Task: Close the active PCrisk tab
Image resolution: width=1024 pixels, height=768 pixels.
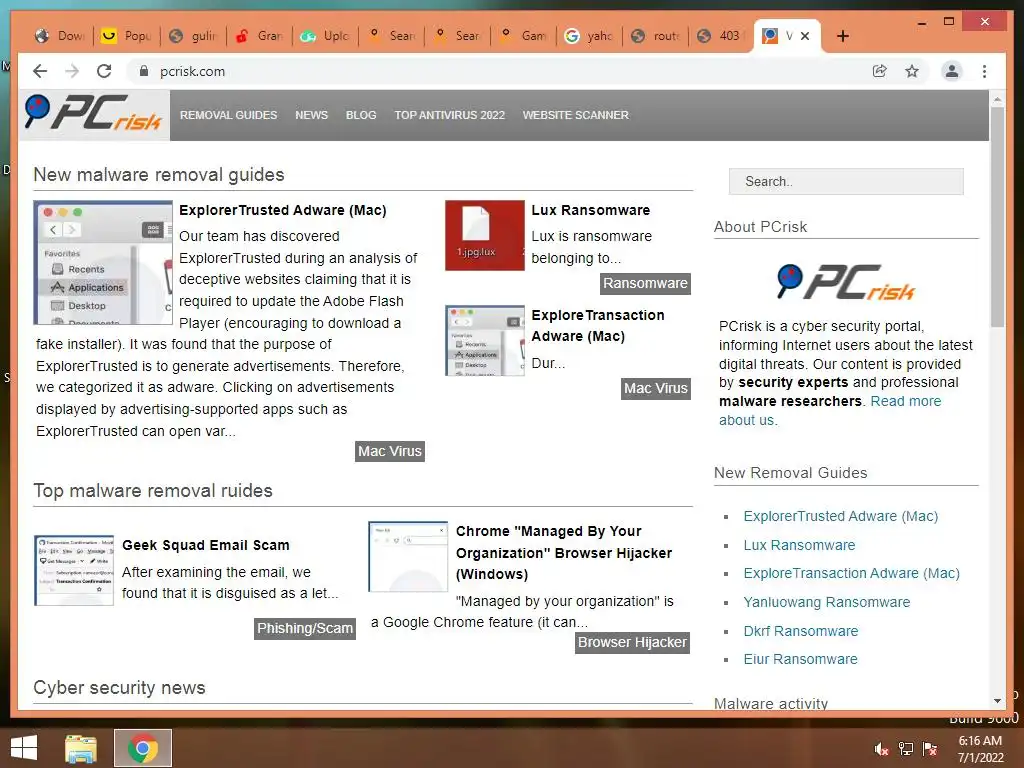Action: (805, 36)
